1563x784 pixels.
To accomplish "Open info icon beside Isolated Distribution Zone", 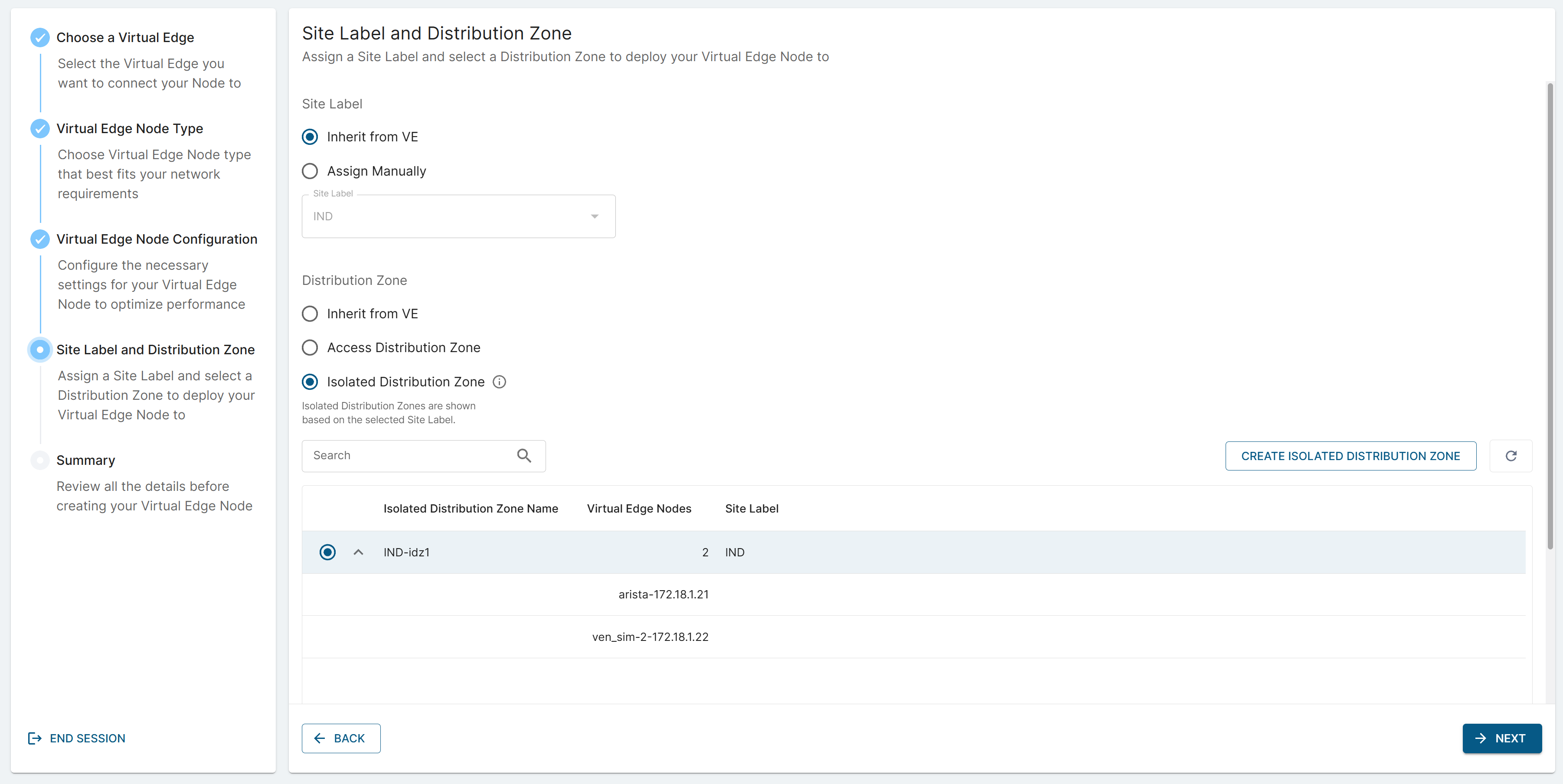I will pos(499,382).
